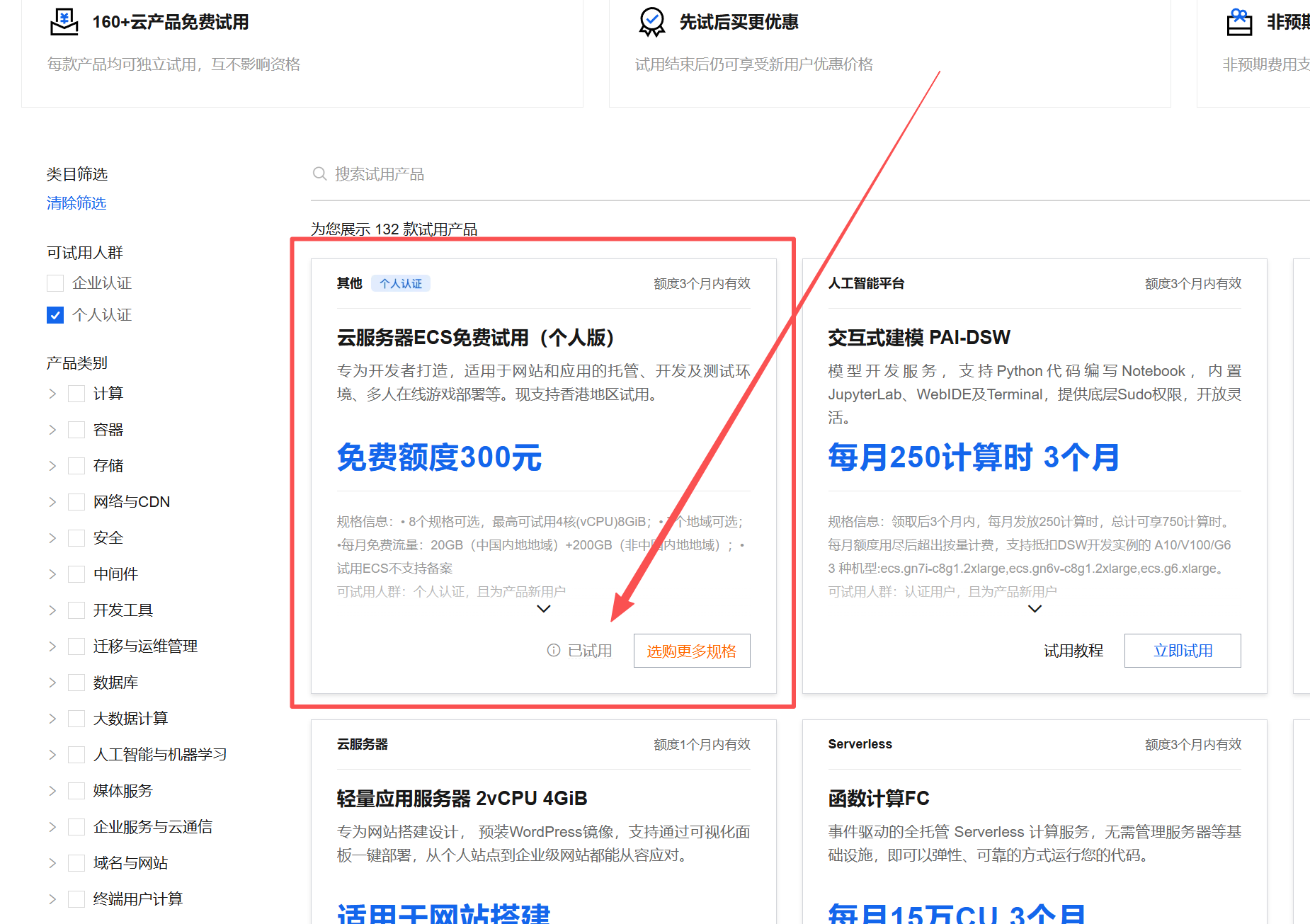Click the 为您展示 132 款试用产品 text
1310x924 pixels.
[x=394, y=229]
